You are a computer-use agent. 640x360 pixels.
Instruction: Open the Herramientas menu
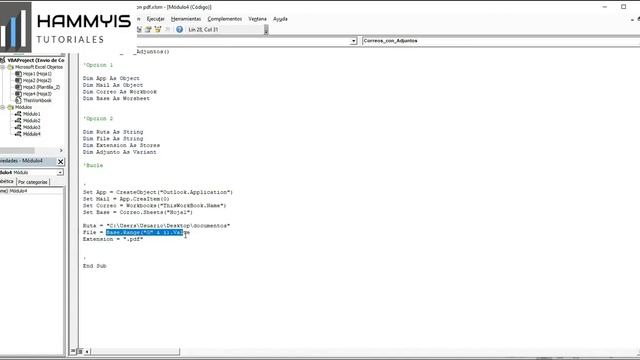186,19
